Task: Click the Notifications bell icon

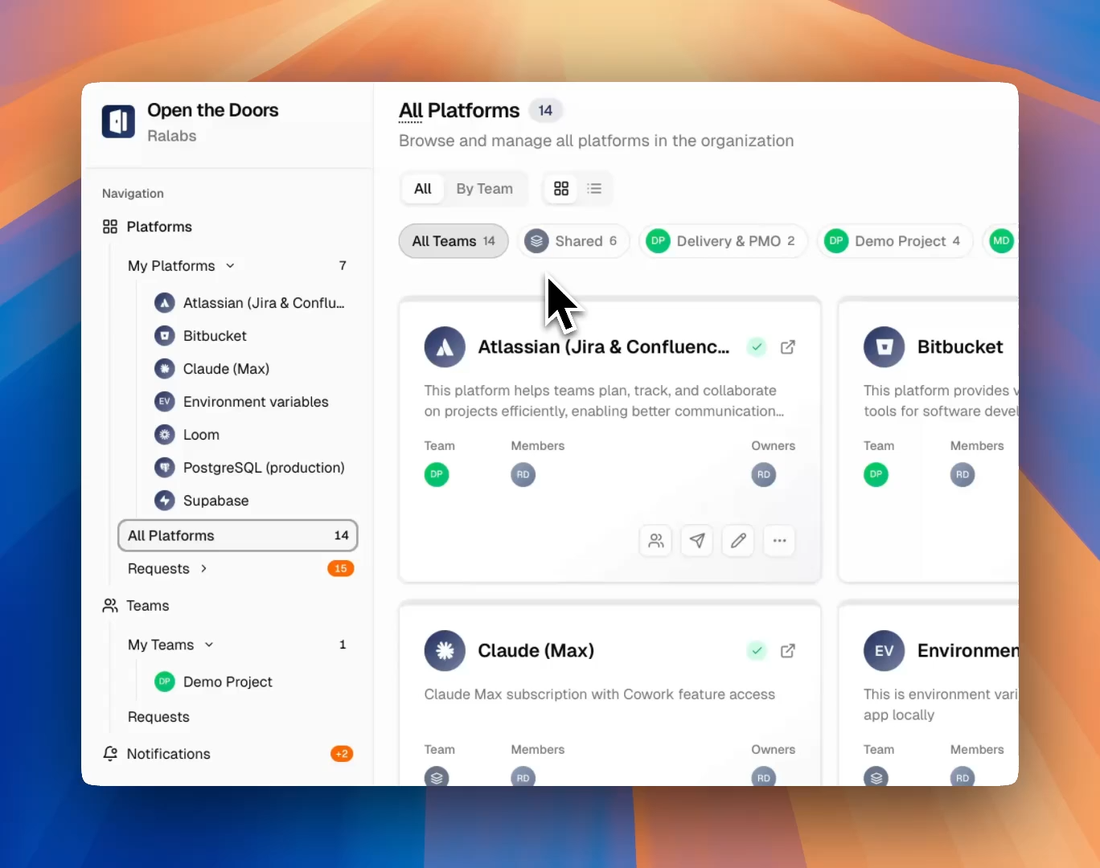Action: pyautogui.click(x=110, y=754)
